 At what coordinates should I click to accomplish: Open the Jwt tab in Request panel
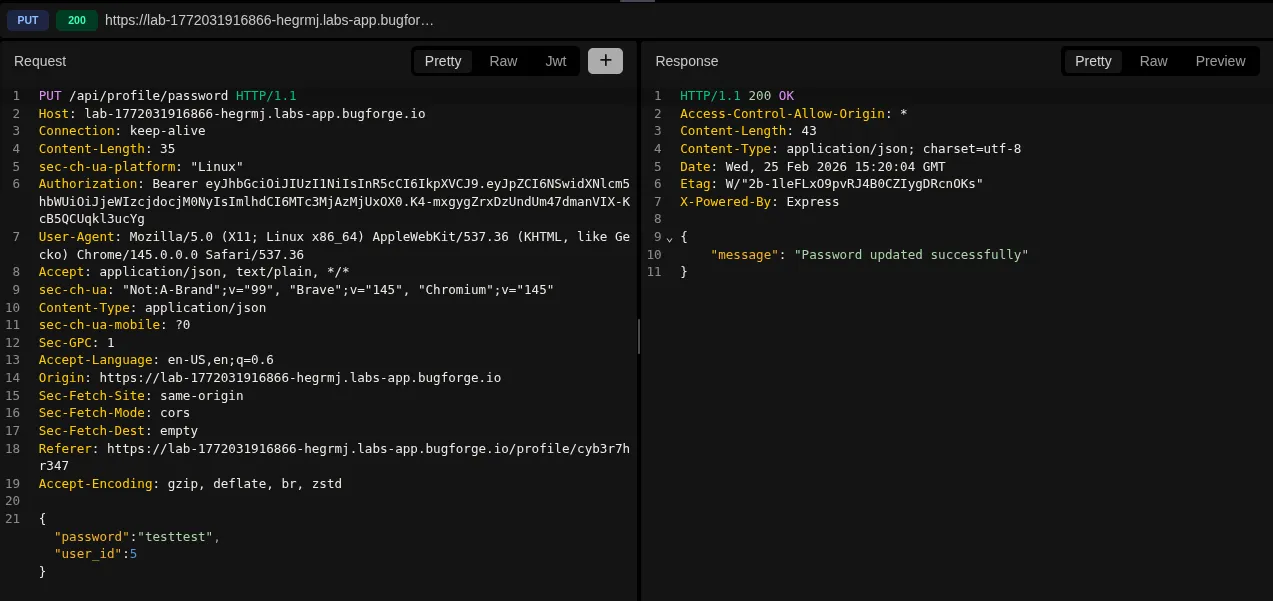(x=556, y=61)
